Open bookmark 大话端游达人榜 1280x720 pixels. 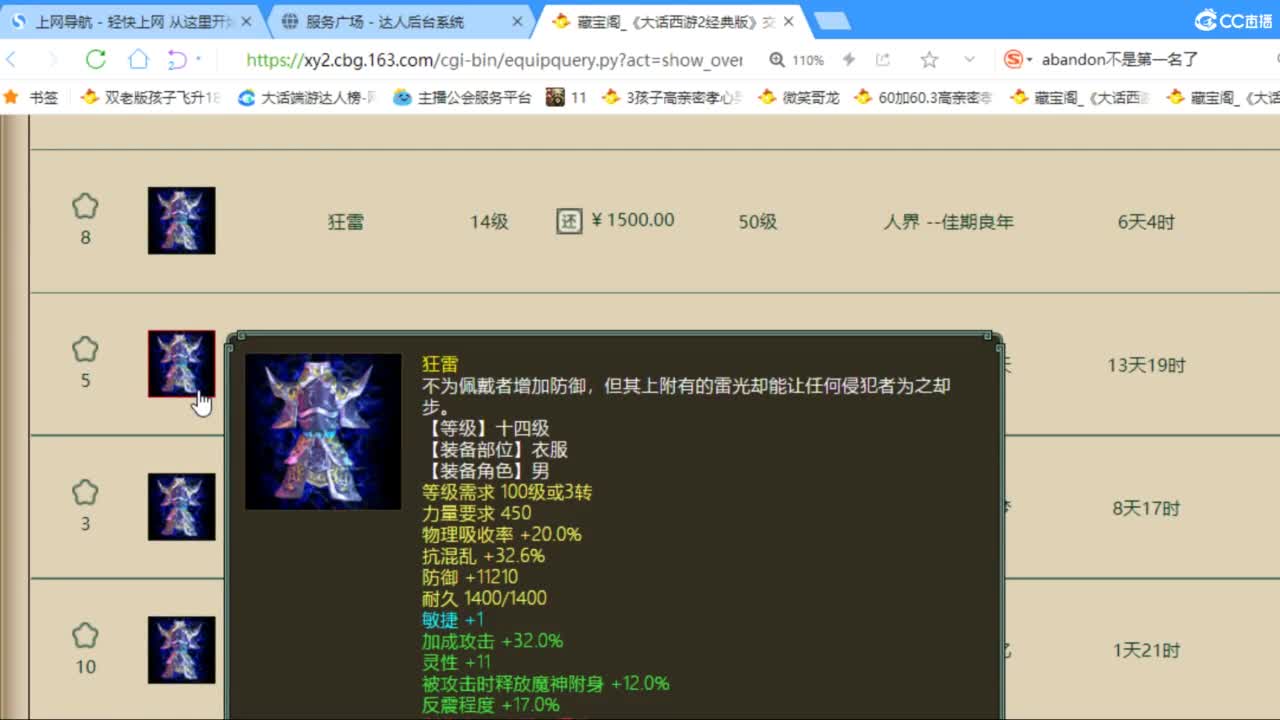307,97
